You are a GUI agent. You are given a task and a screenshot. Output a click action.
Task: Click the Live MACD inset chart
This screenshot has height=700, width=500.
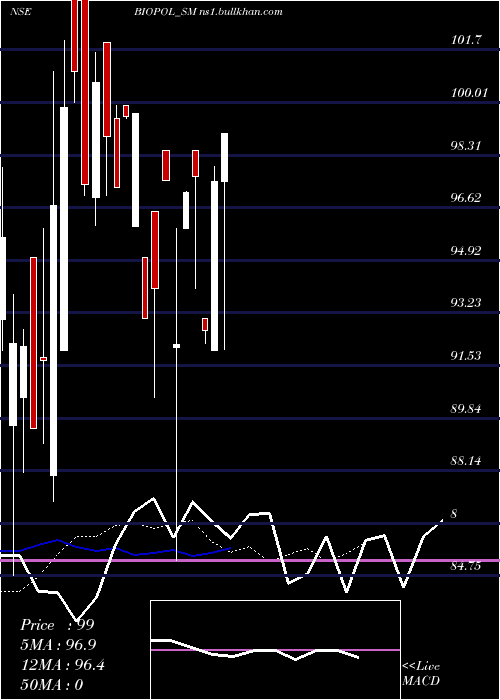point(275,650)
